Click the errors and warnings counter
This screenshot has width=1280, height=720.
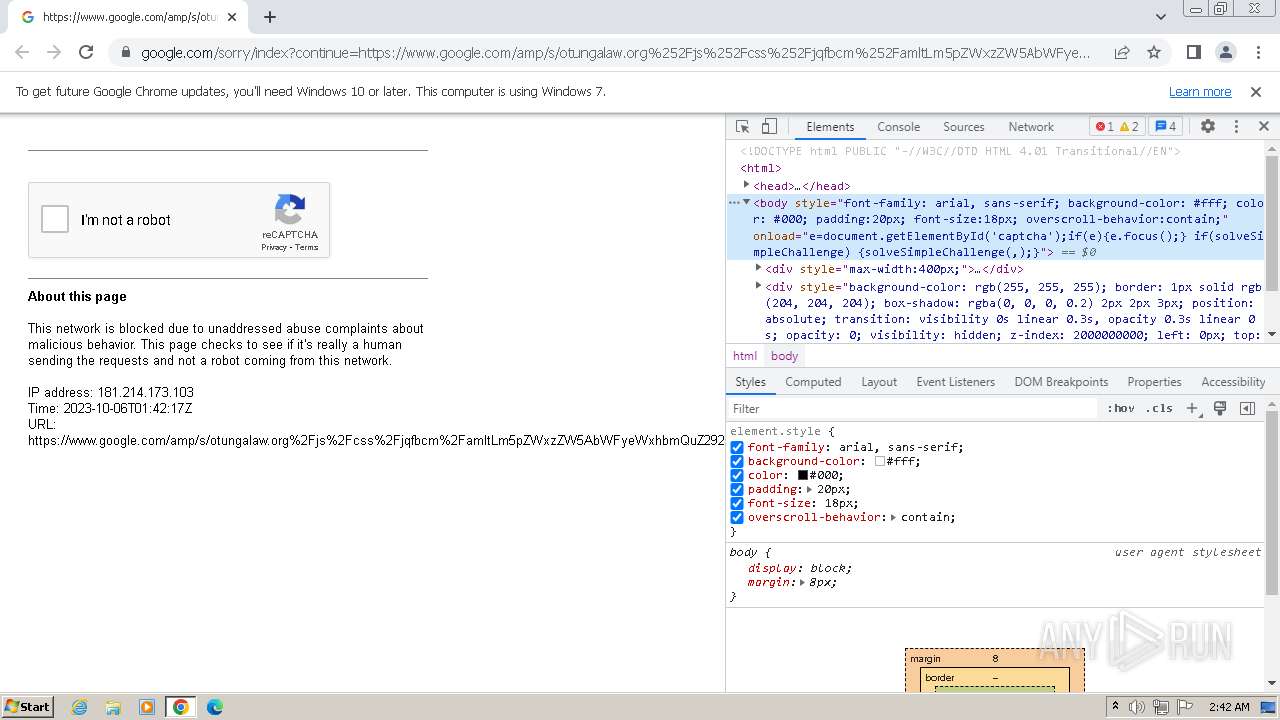click(x=1116, y=127)
